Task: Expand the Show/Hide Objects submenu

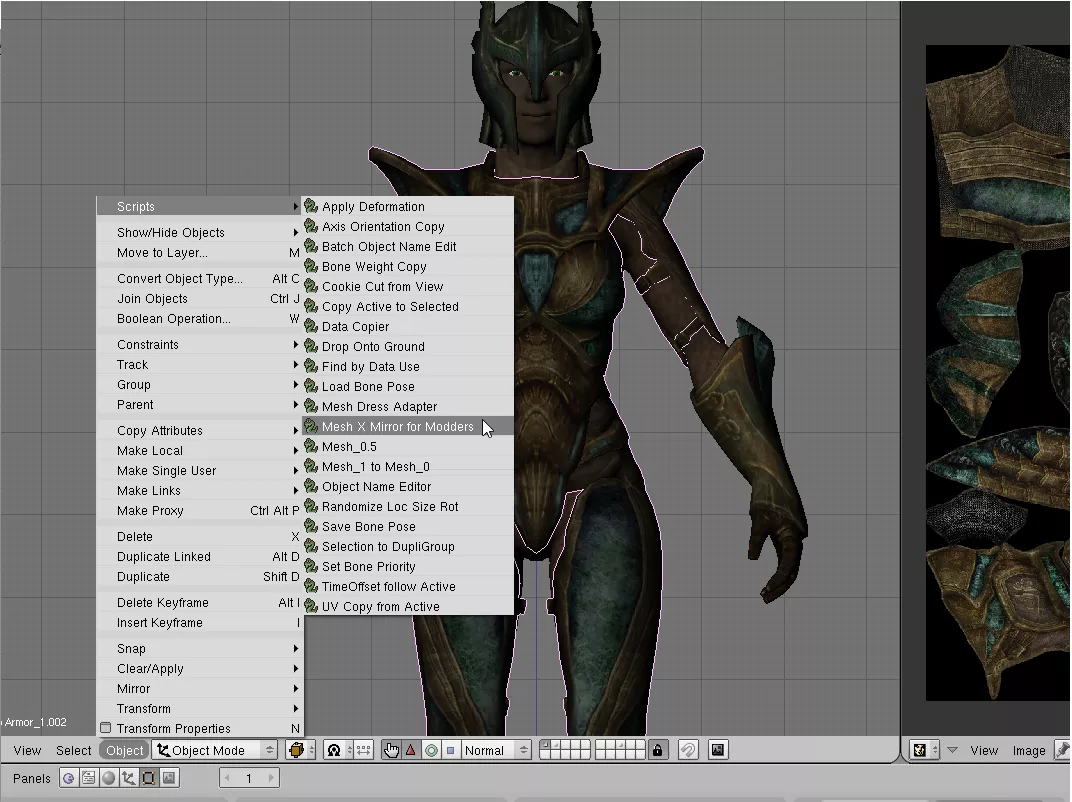Action: click(x=200, y=232)
